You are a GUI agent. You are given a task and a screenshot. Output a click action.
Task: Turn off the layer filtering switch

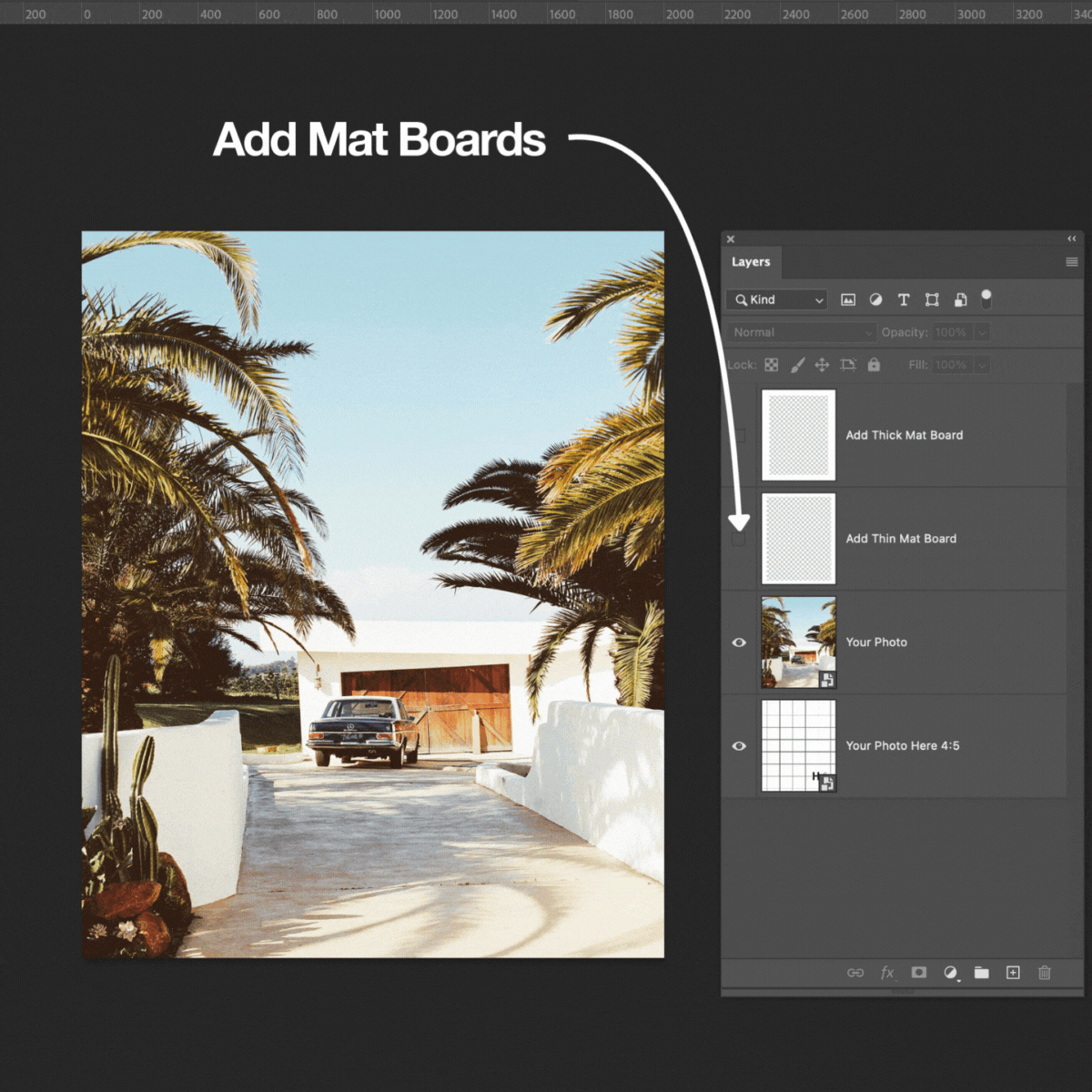click(x=986, y=298)
